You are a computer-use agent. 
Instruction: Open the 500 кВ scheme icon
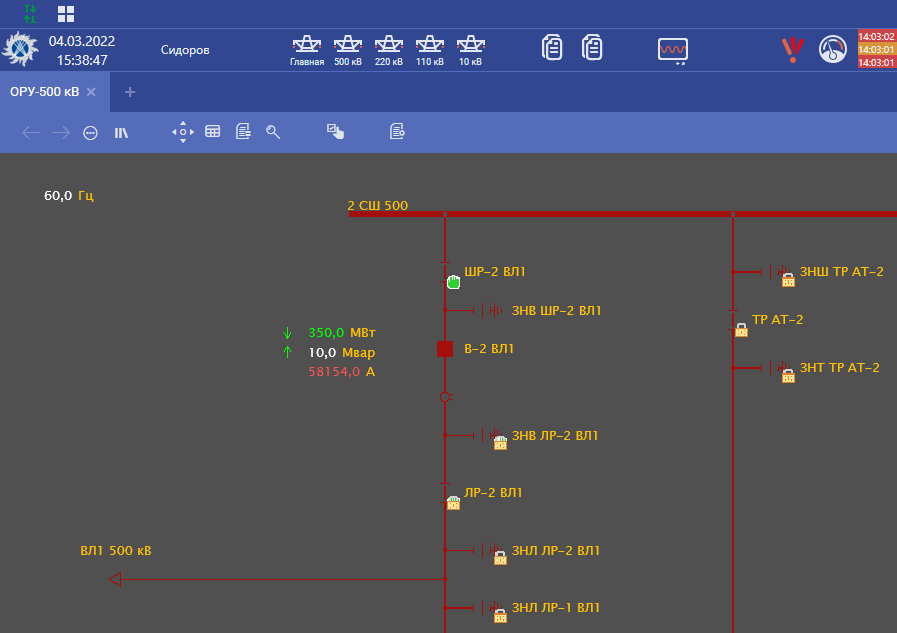(x=348, y=49)
